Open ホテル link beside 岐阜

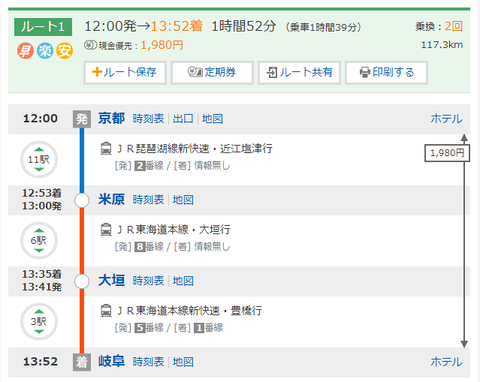446,362
